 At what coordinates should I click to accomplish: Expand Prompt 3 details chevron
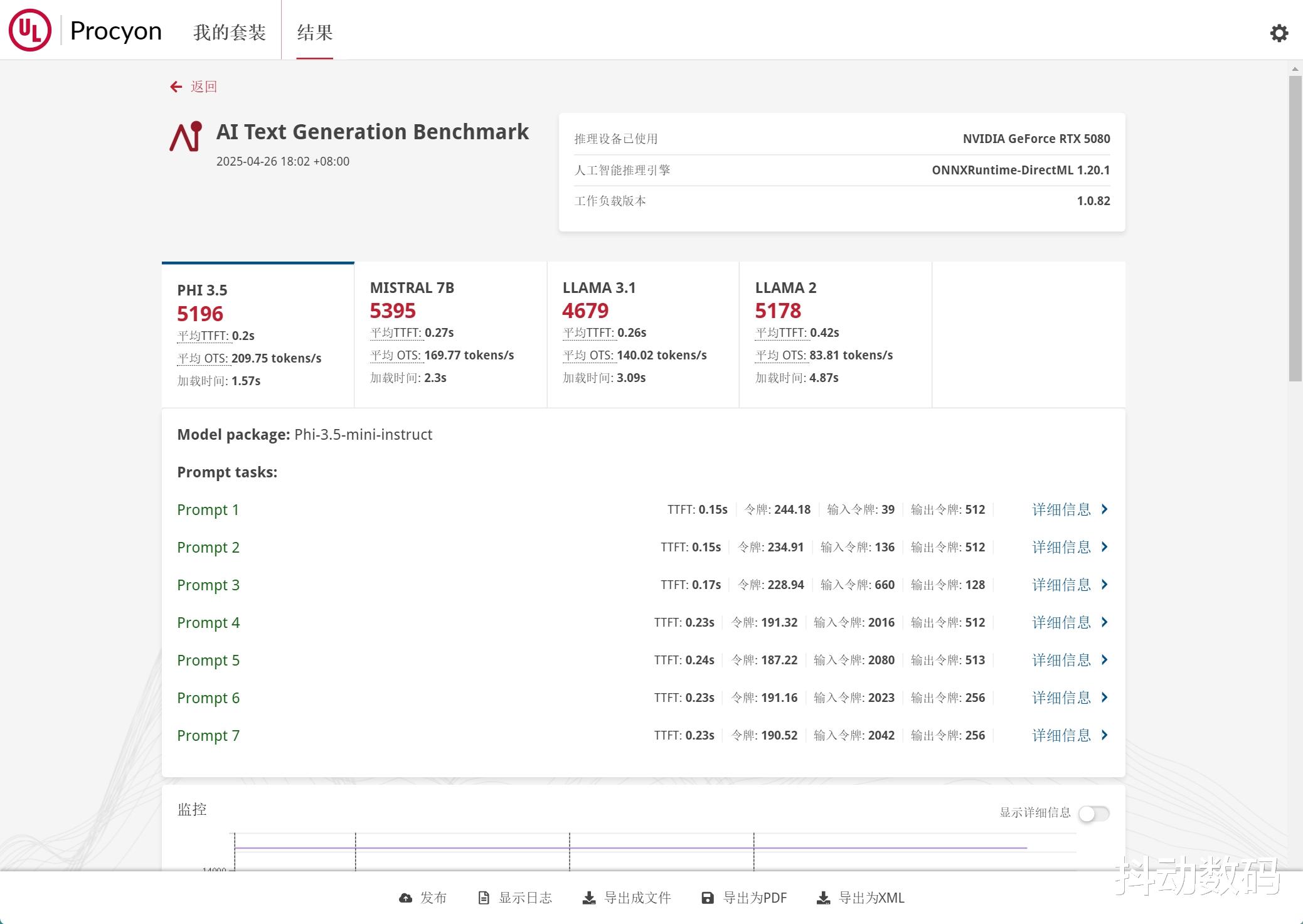coord(1105,585)
